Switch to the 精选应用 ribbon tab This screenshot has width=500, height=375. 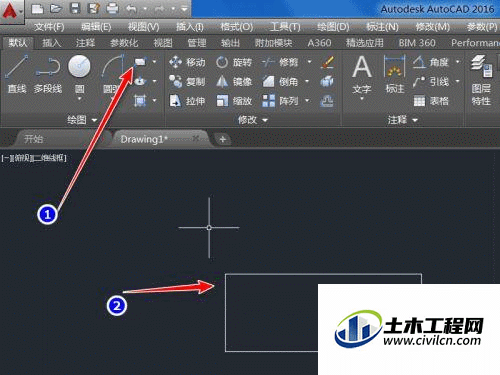pos(364,43)
